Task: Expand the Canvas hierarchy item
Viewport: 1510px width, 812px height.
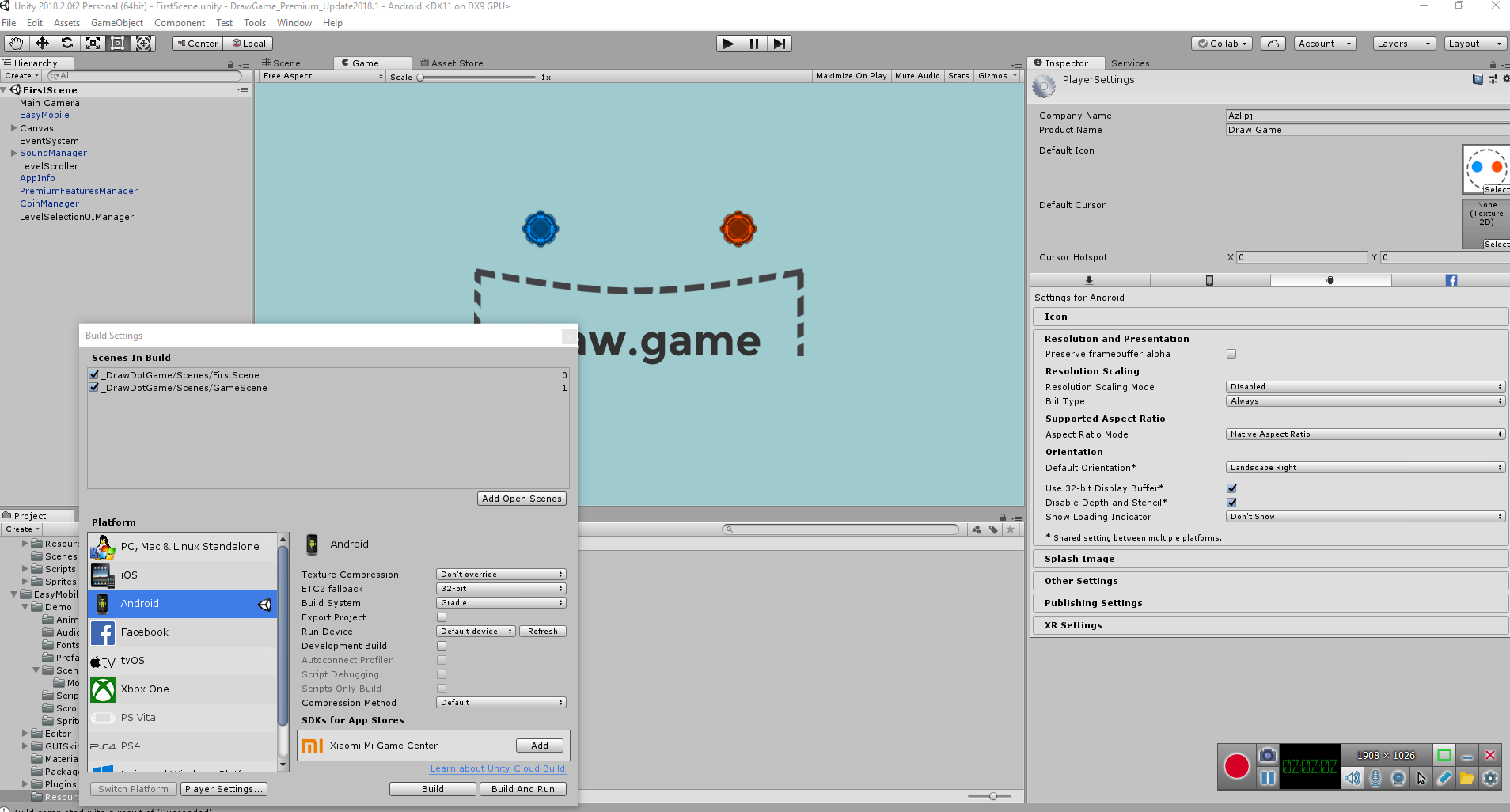Action: [x=13, y=127]
